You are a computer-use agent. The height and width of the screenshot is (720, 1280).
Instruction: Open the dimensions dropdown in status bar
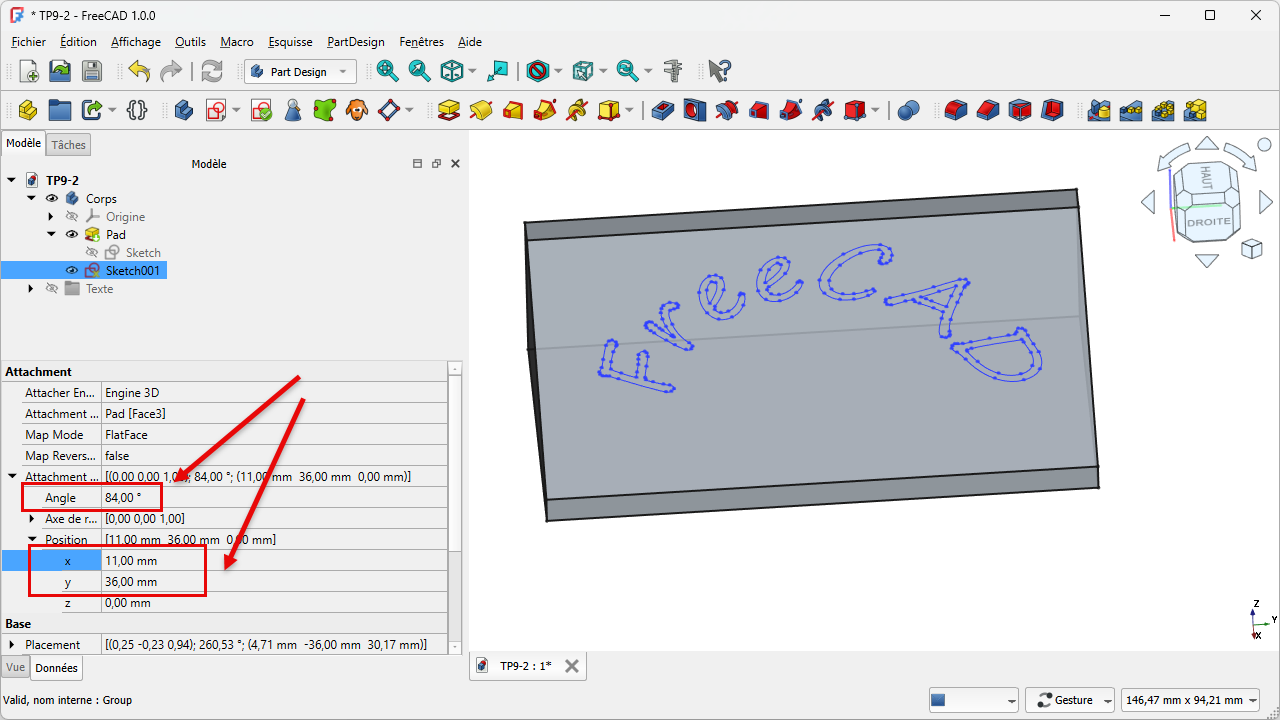[x=1190, y=700]
